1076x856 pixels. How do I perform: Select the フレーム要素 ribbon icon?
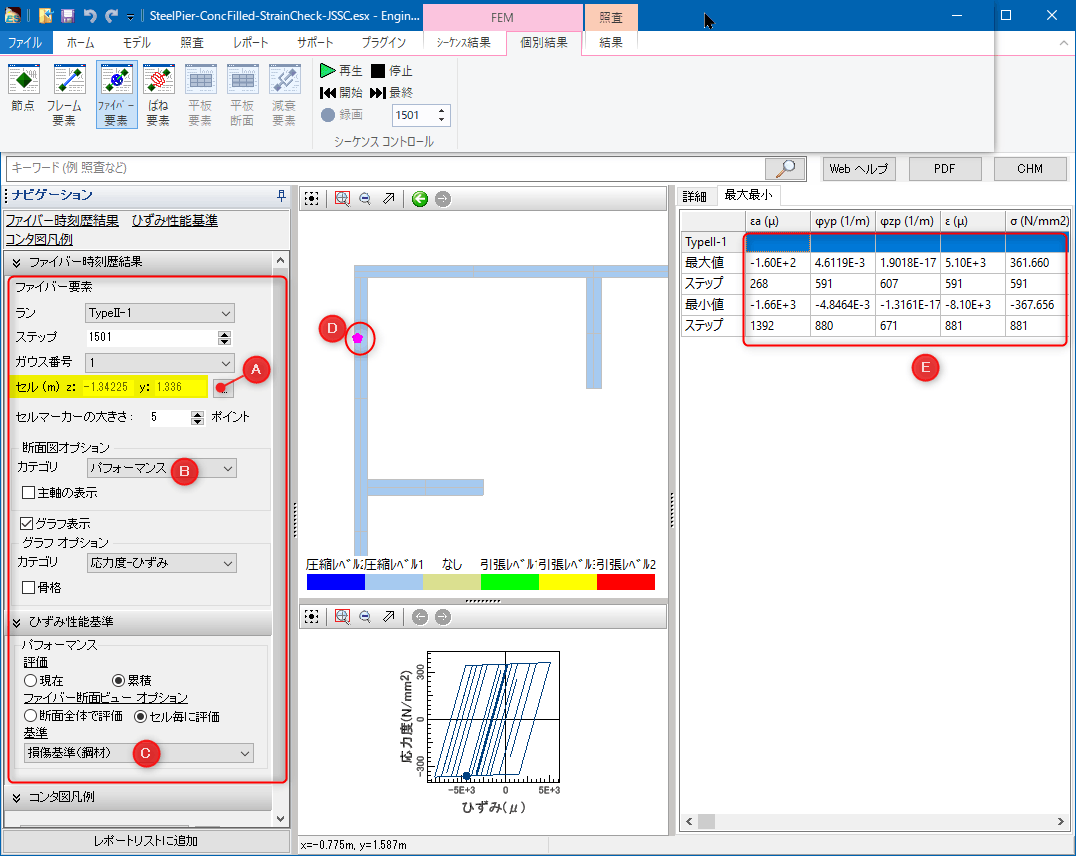coord(65,95)
